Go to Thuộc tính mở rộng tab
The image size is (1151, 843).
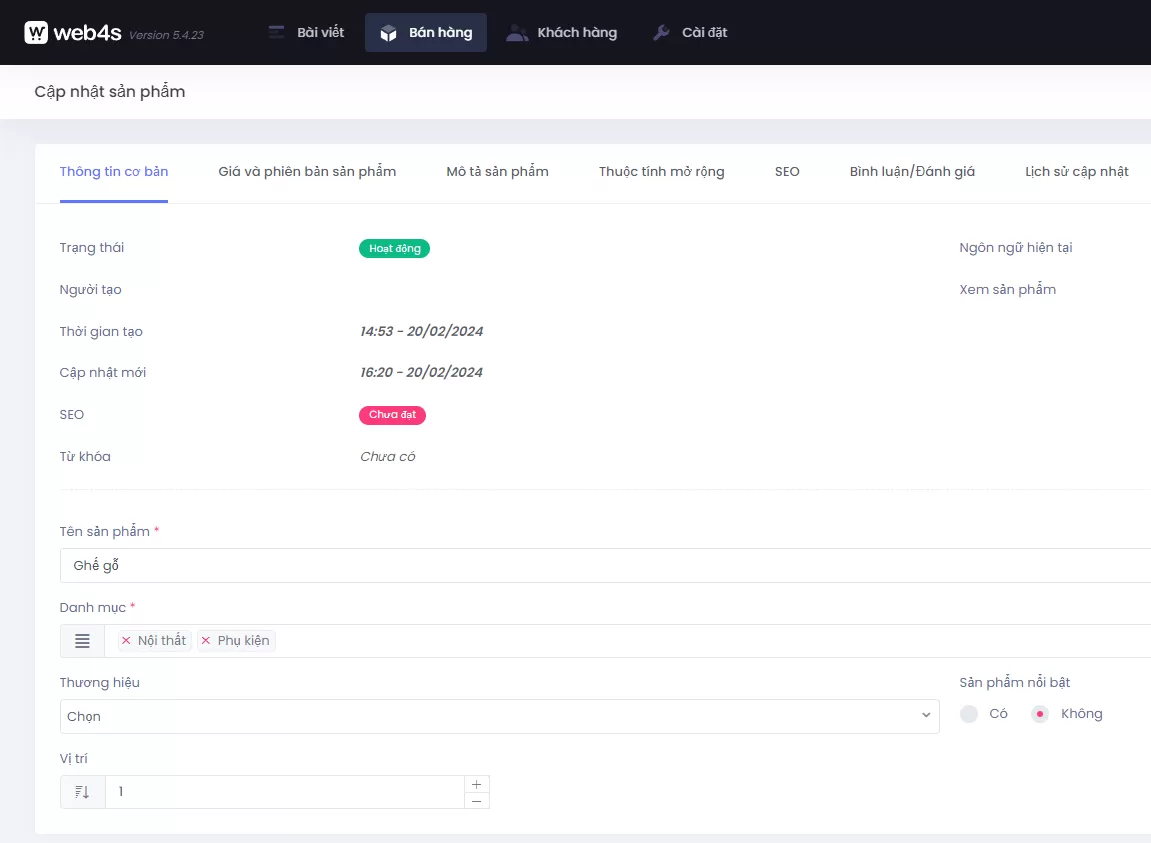[x=661, y=172]
